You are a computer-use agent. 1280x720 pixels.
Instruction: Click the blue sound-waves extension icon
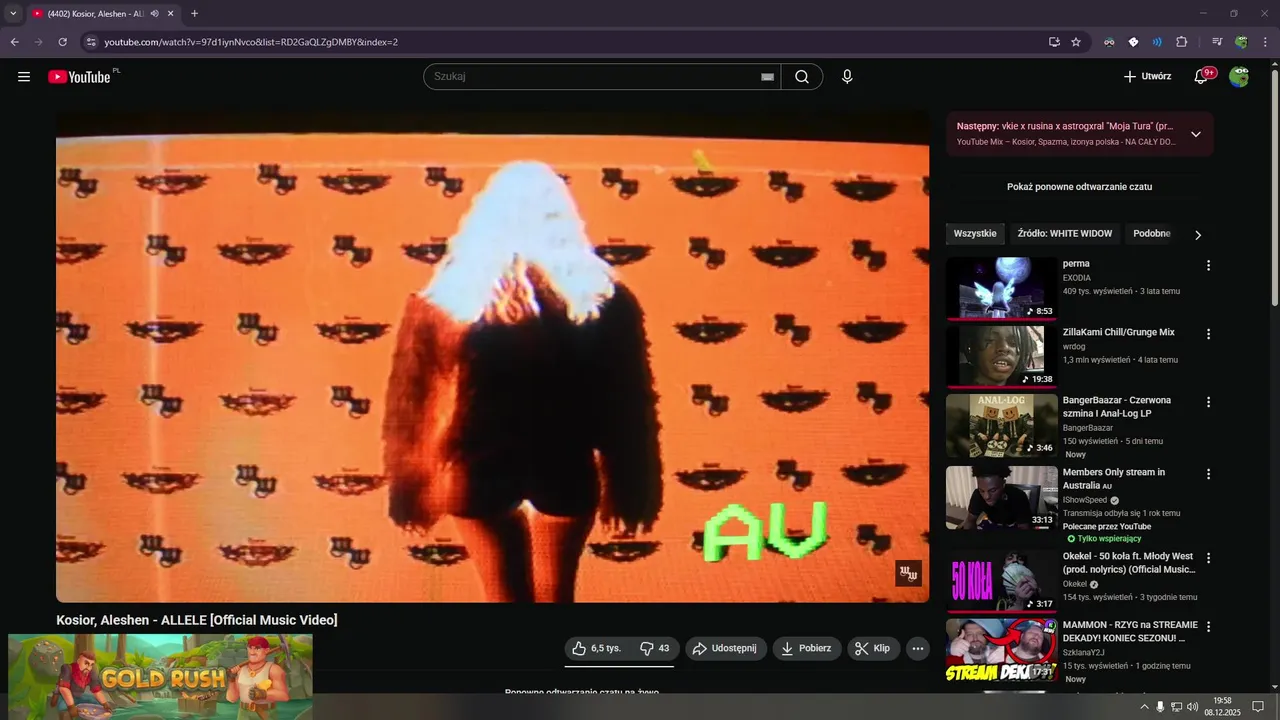(1157, 42)
